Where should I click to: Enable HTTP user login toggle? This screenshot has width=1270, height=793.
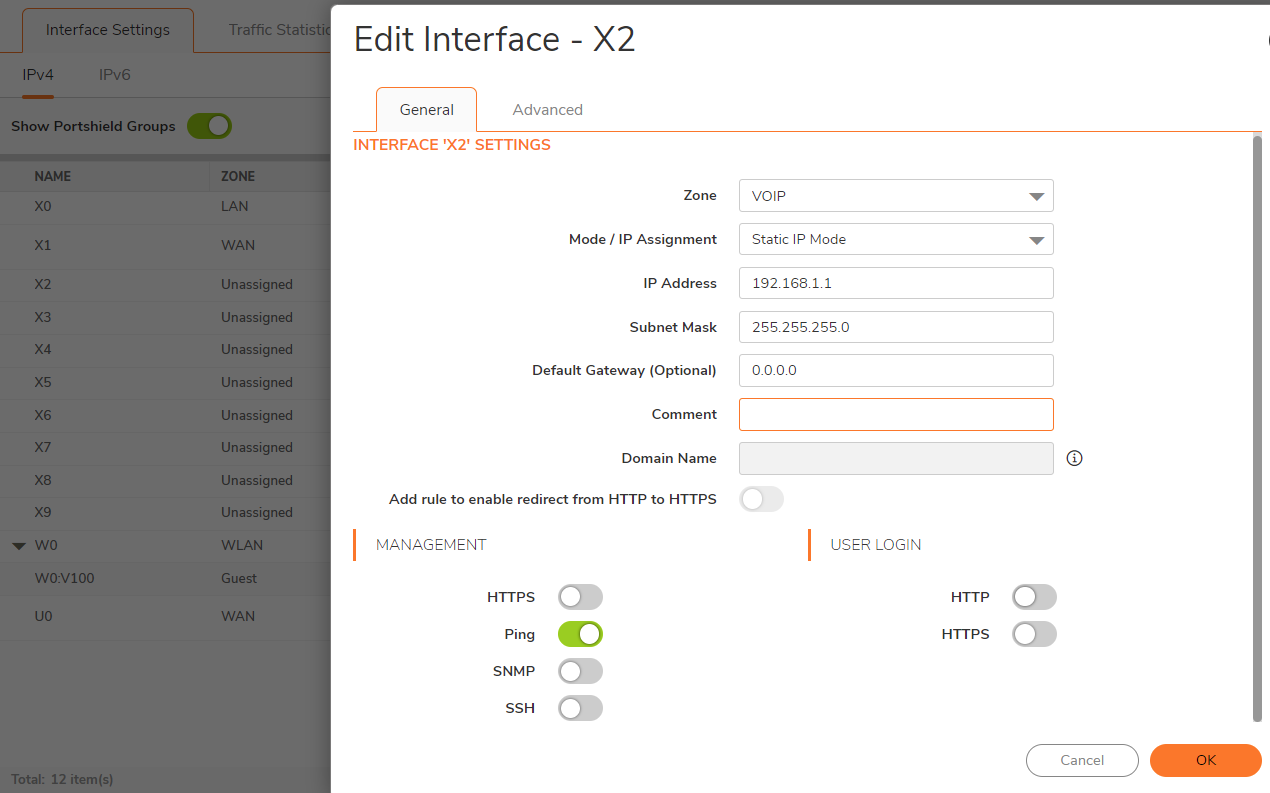coord(1034,597)
